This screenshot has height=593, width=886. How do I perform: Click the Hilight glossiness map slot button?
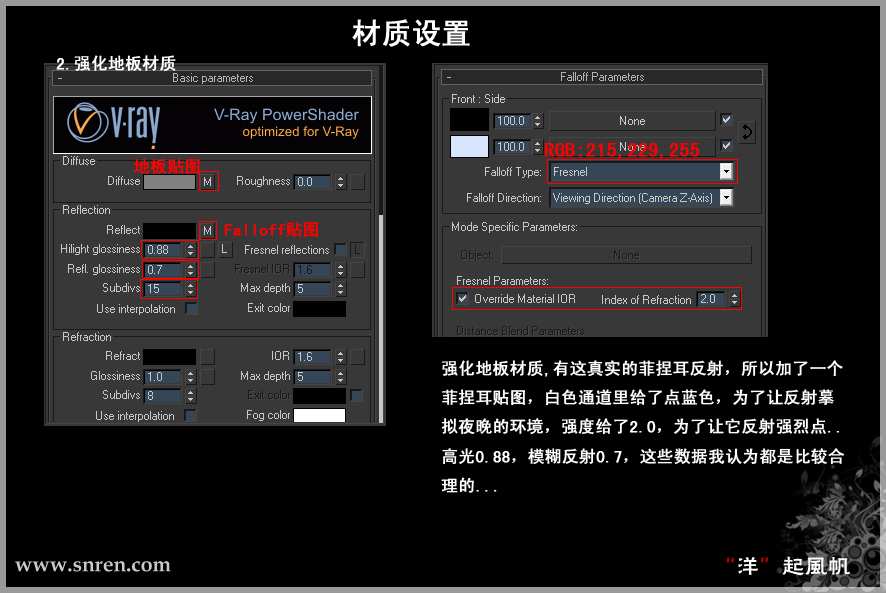[x=208, y=249]
